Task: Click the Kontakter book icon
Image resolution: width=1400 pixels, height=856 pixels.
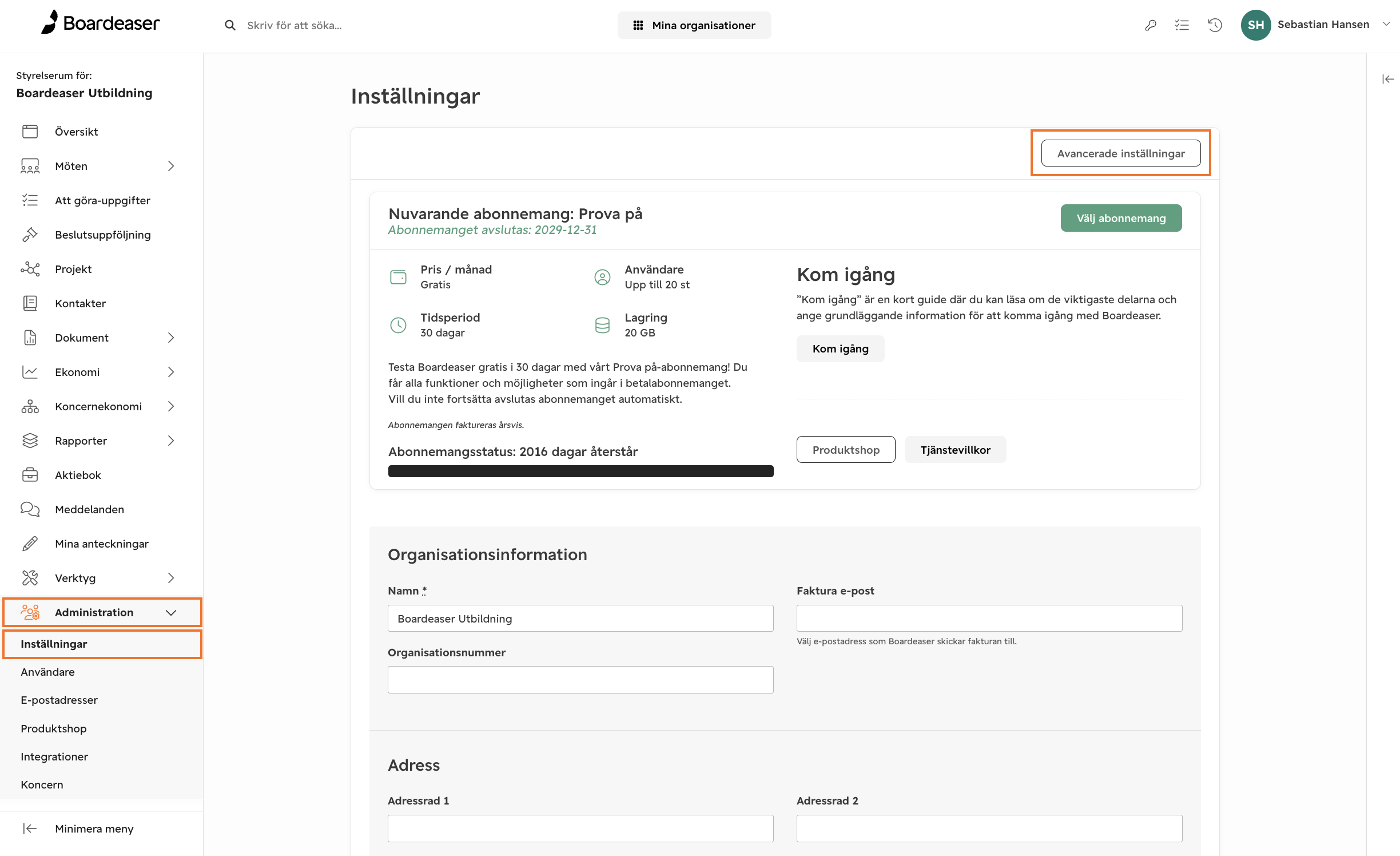Action: [x=30, y=303]
